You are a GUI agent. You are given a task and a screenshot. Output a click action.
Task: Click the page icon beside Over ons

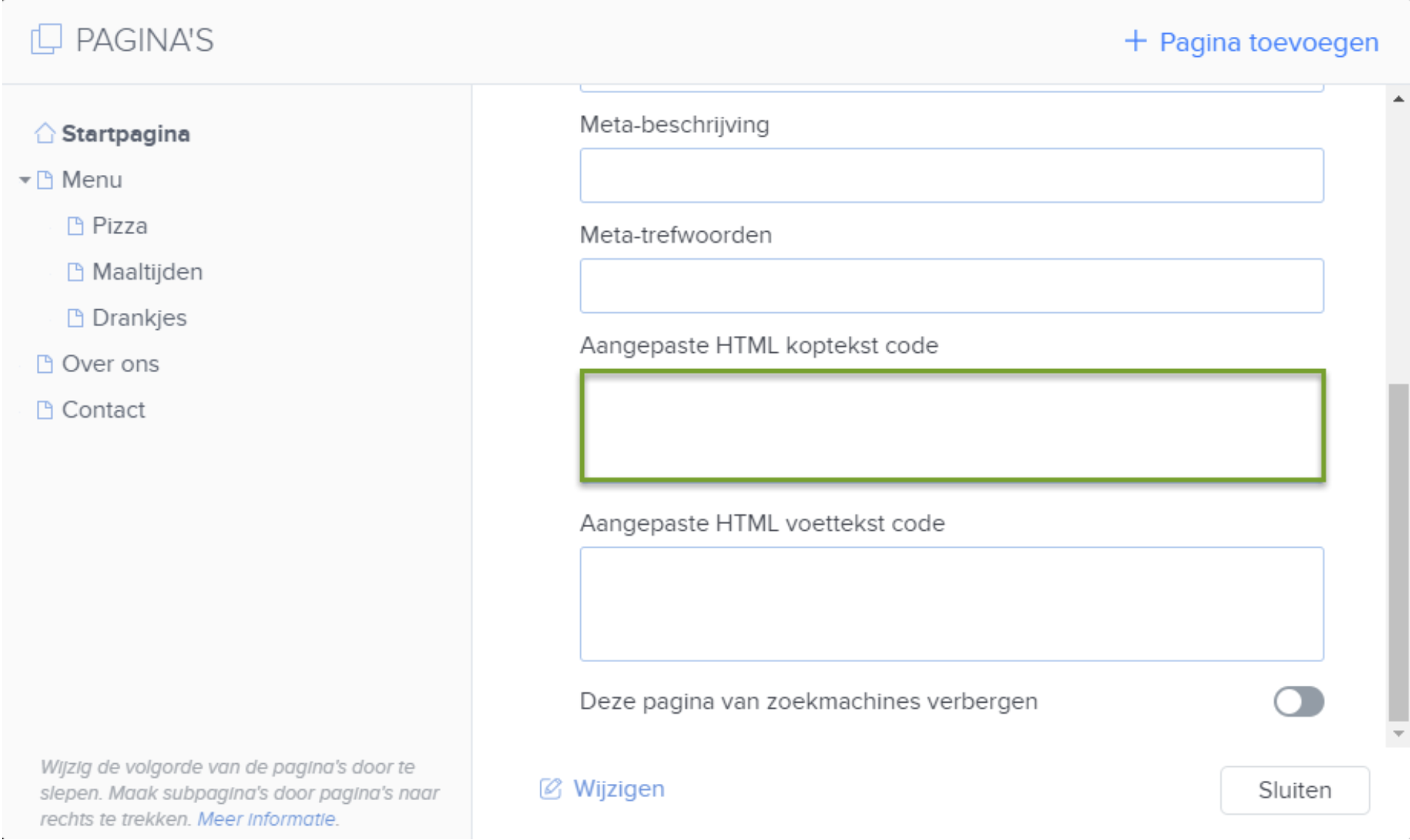click(x=44, y=362)
